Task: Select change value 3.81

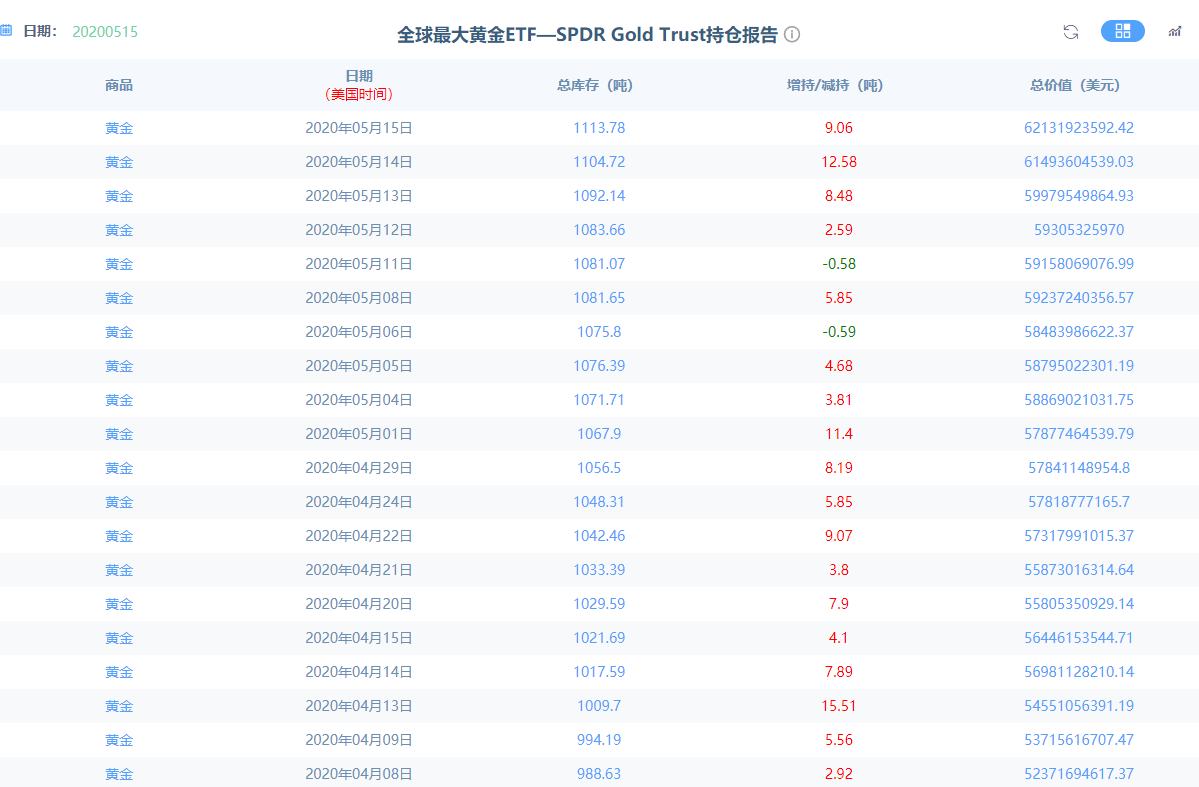Action: (839, 400)
